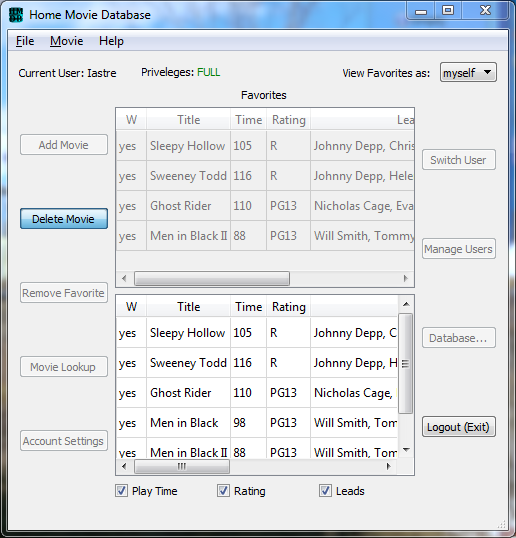Open the Movie menu
Viewport: 516px width, 538px height.
67,41
